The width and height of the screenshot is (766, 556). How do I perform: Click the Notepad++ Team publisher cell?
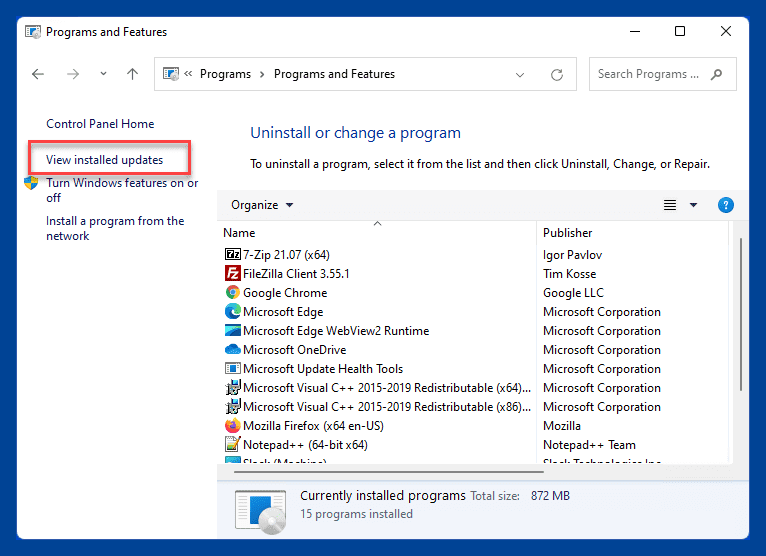[589, 445]
